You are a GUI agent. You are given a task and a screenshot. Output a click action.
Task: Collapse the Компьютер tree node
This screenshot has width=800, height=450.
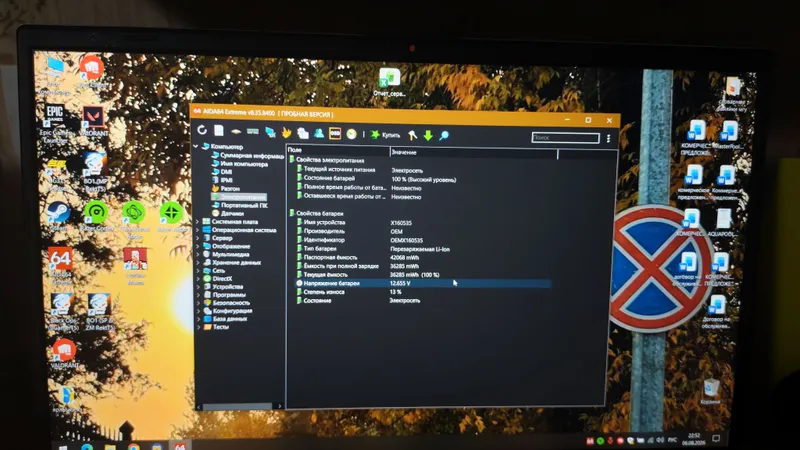tap(195, 146)
